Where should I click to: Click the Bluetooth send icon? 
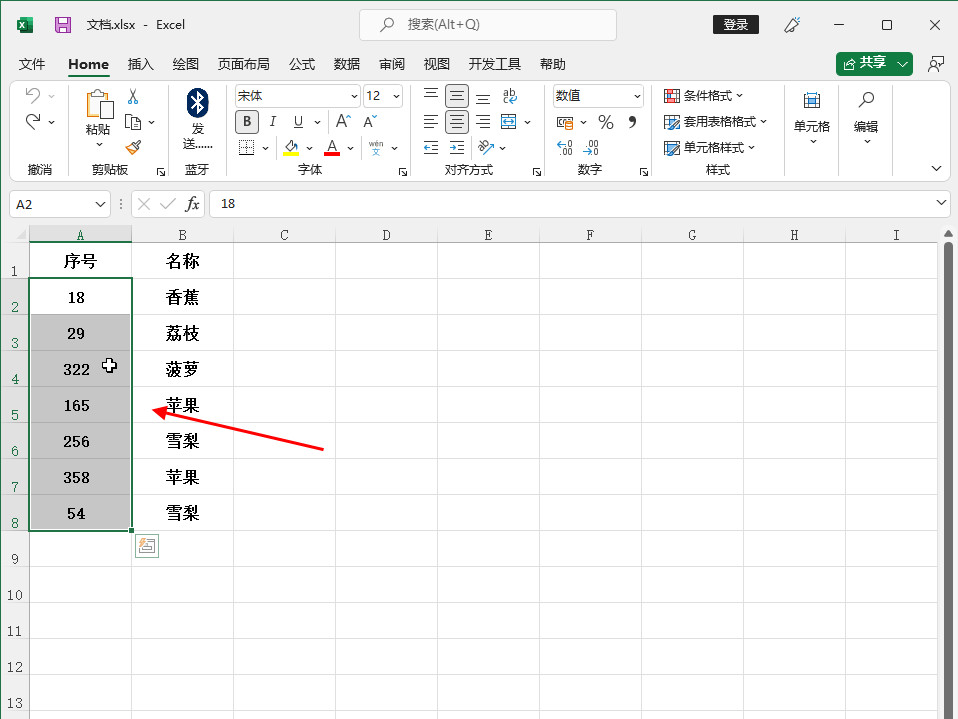click(197, 103)
